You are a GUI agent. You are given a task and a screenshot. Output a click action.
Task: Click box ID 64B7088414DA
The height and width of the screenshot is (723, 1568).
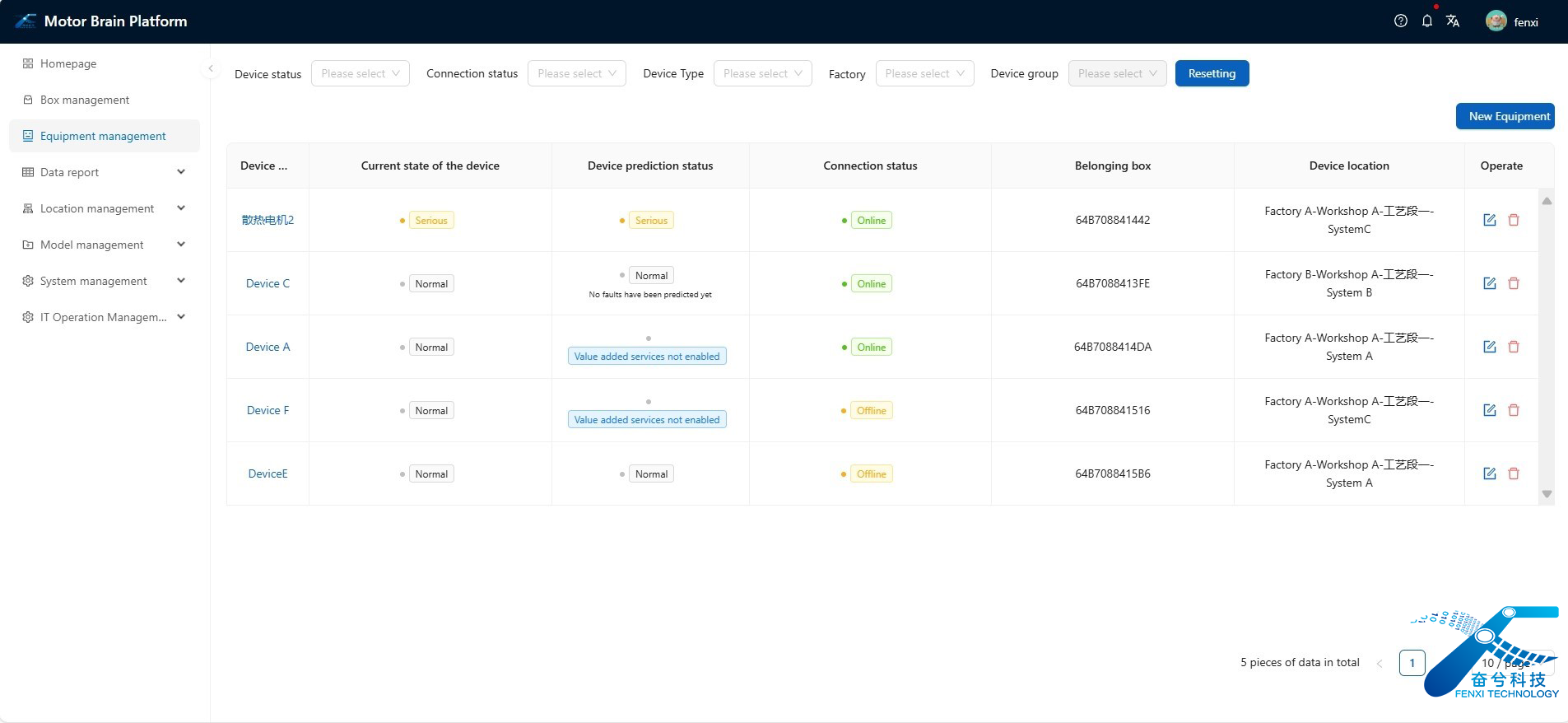[1113, 347]
